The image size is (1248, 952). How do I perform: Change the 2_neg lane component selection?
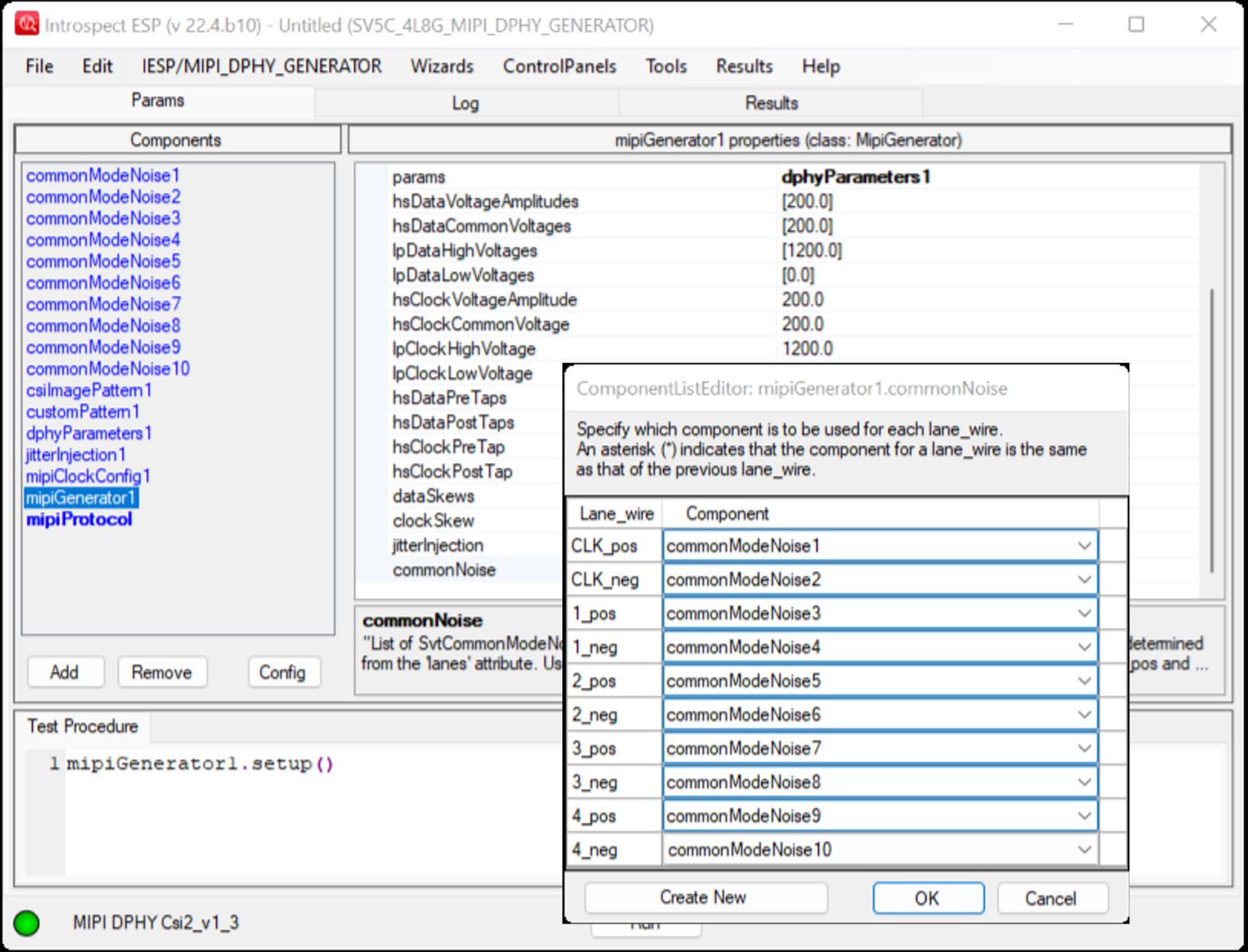point(1085,714)
